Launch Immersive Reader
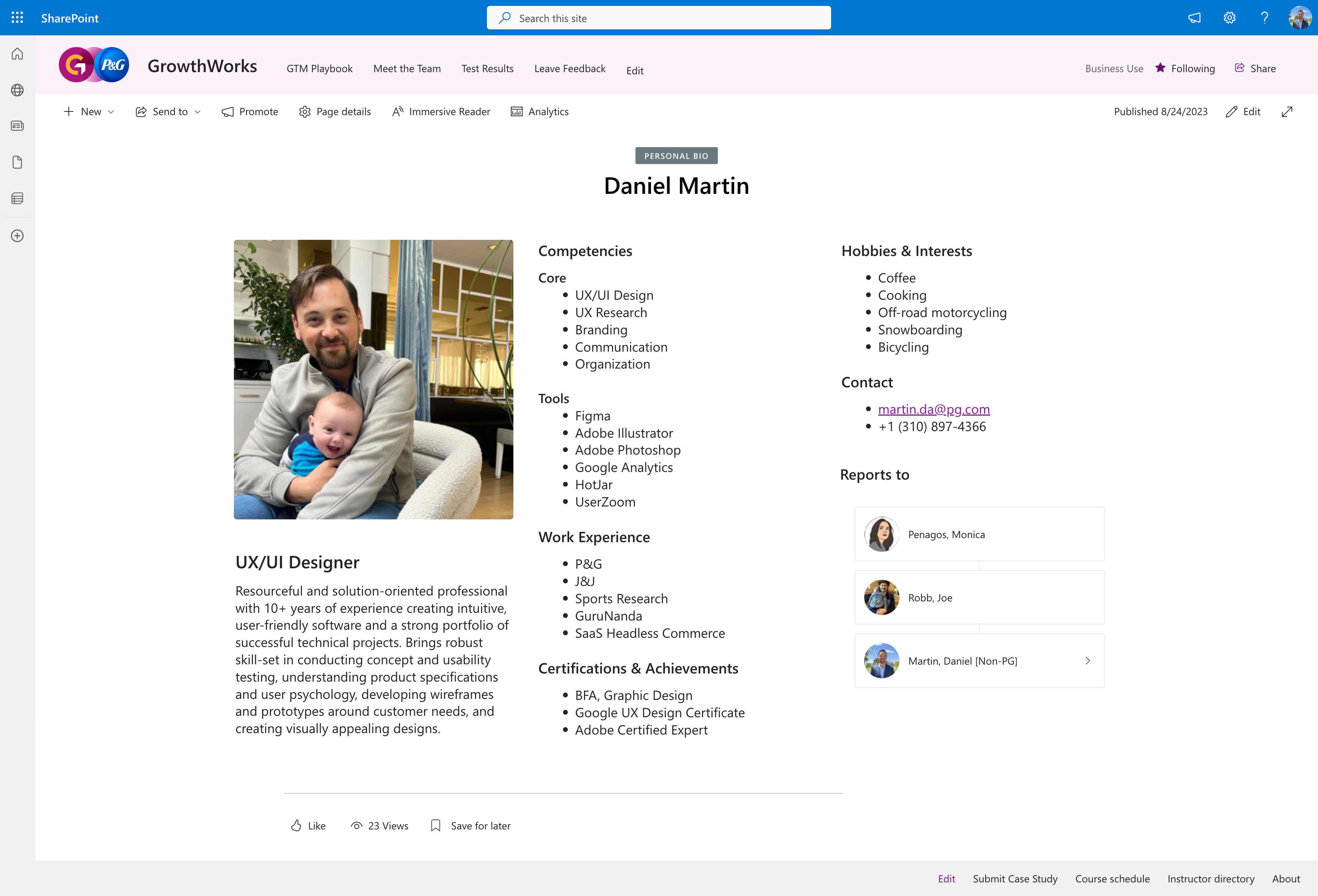 coord(441,112)
